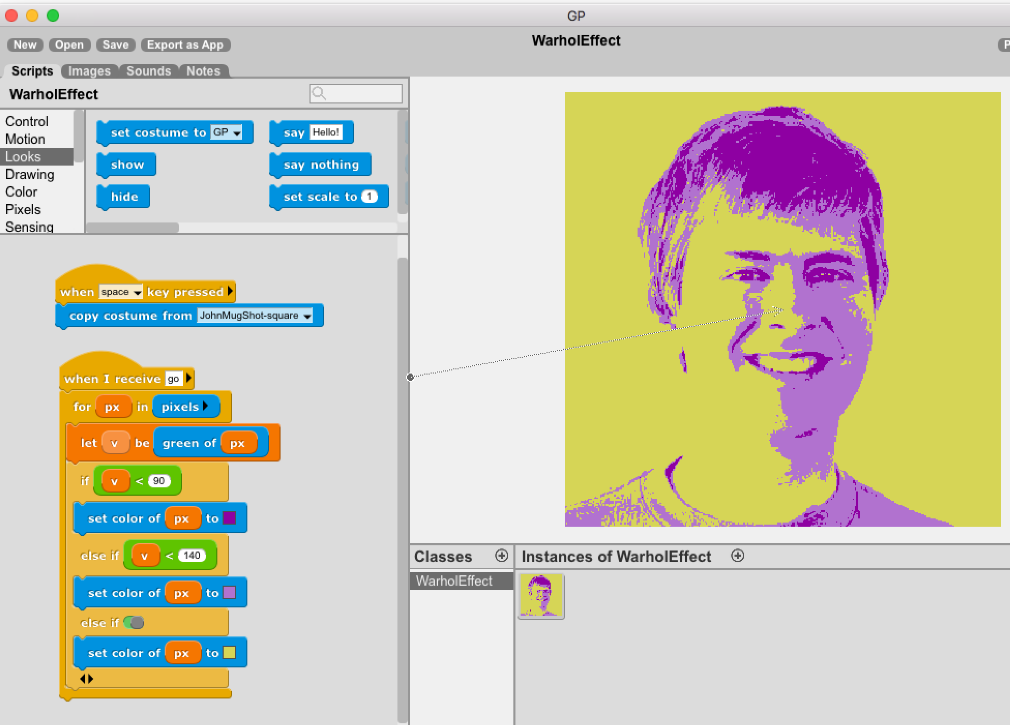Select WarholEffect in Classes list
The height and width of the screenshot is (725, 1010).
pos(461,581)
